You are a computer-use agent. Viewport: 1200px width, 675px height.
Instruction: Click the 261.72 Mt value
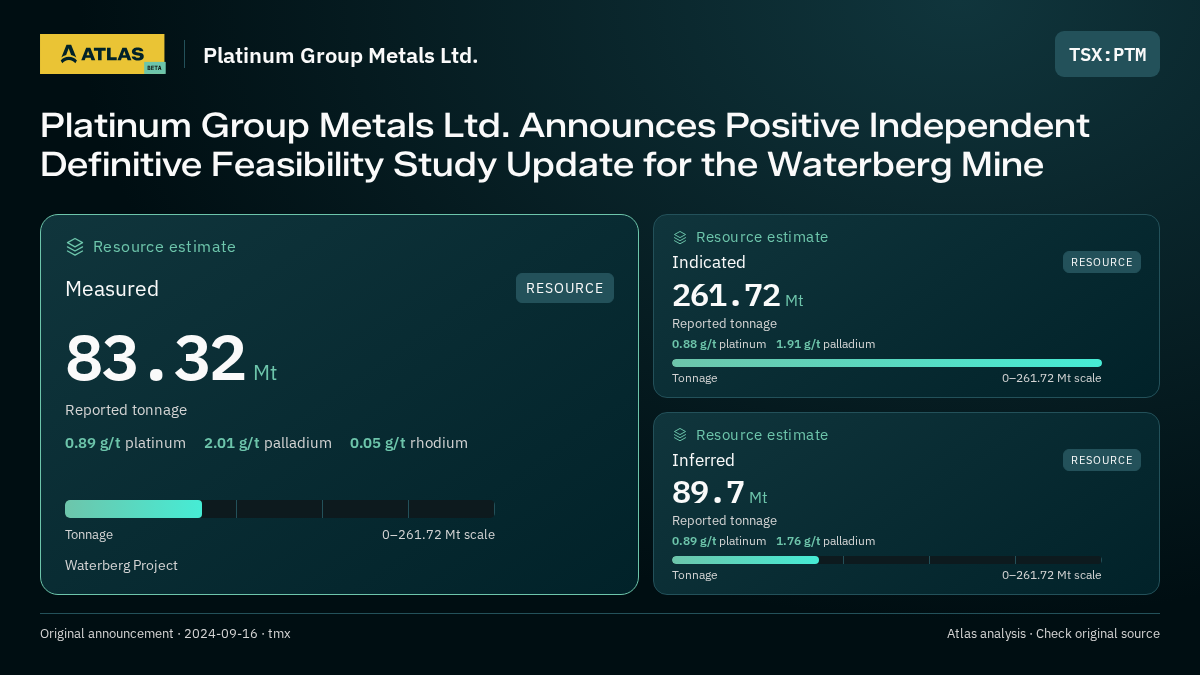pos(737,296)
